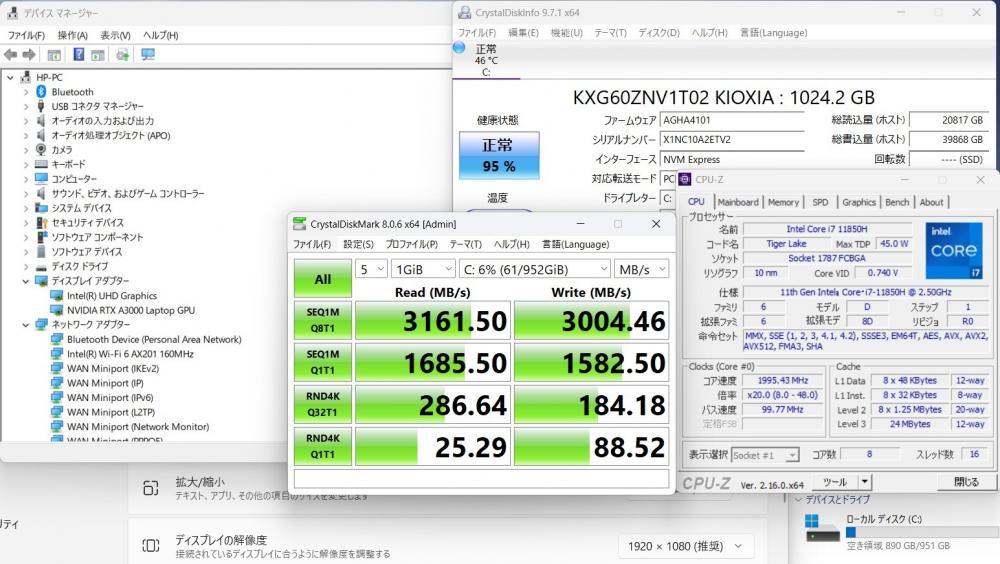
Task: Open the test size 1GiB dropdown
Action: (x=423, y=269)
